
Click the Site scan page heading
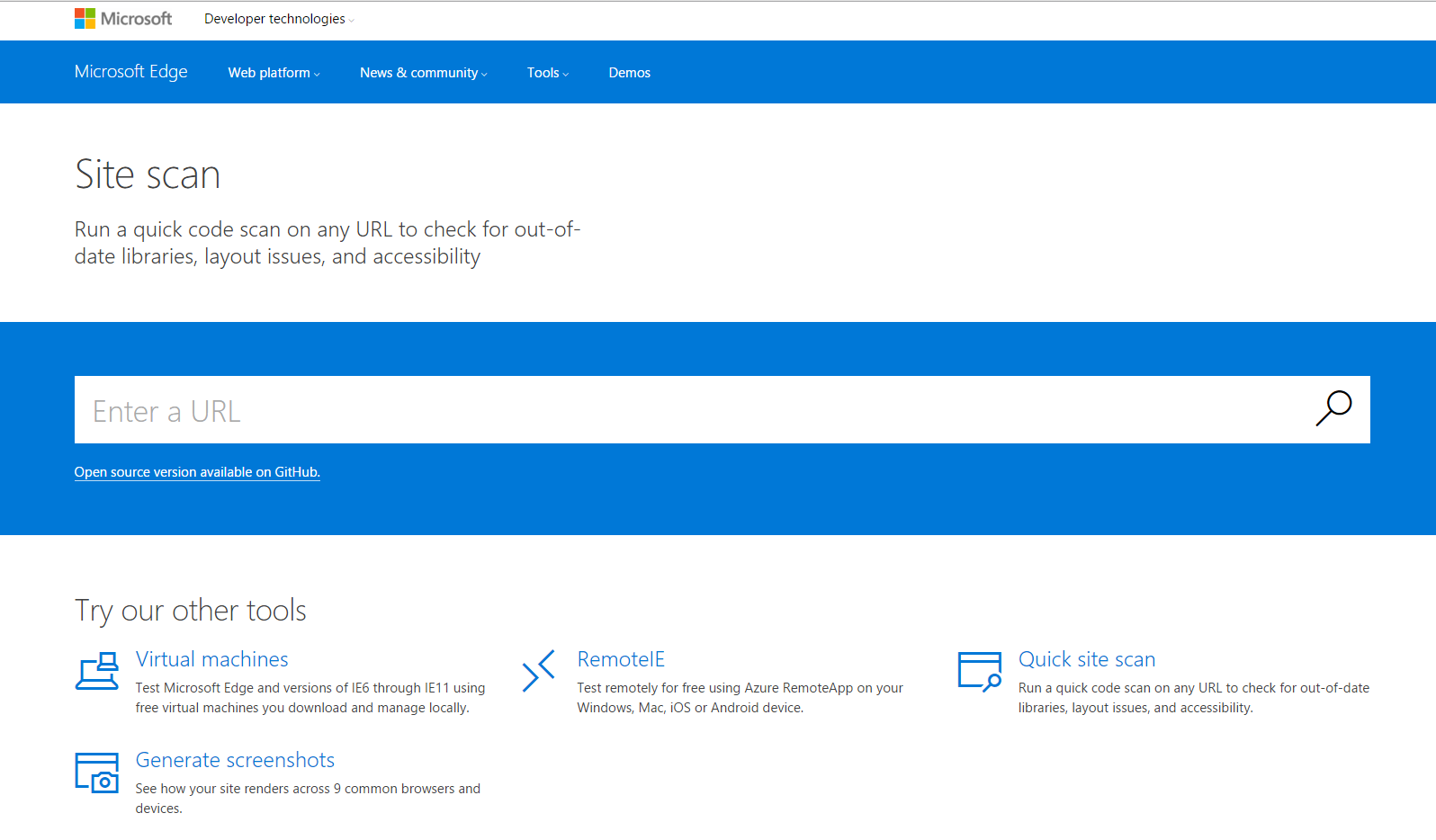coord(148,174)
